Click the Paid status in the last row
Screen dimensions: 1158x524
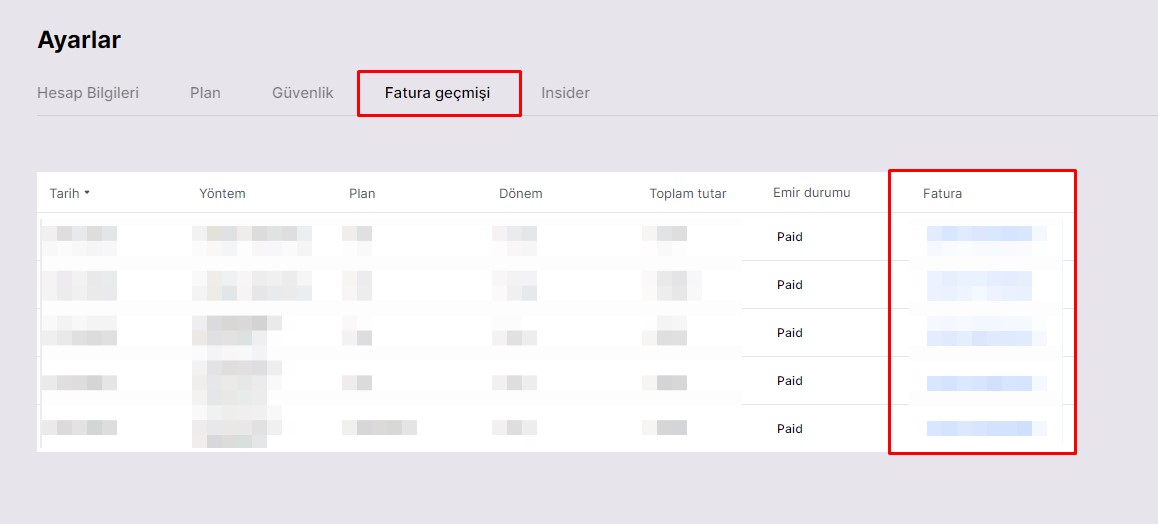click(x=790, y=429)
